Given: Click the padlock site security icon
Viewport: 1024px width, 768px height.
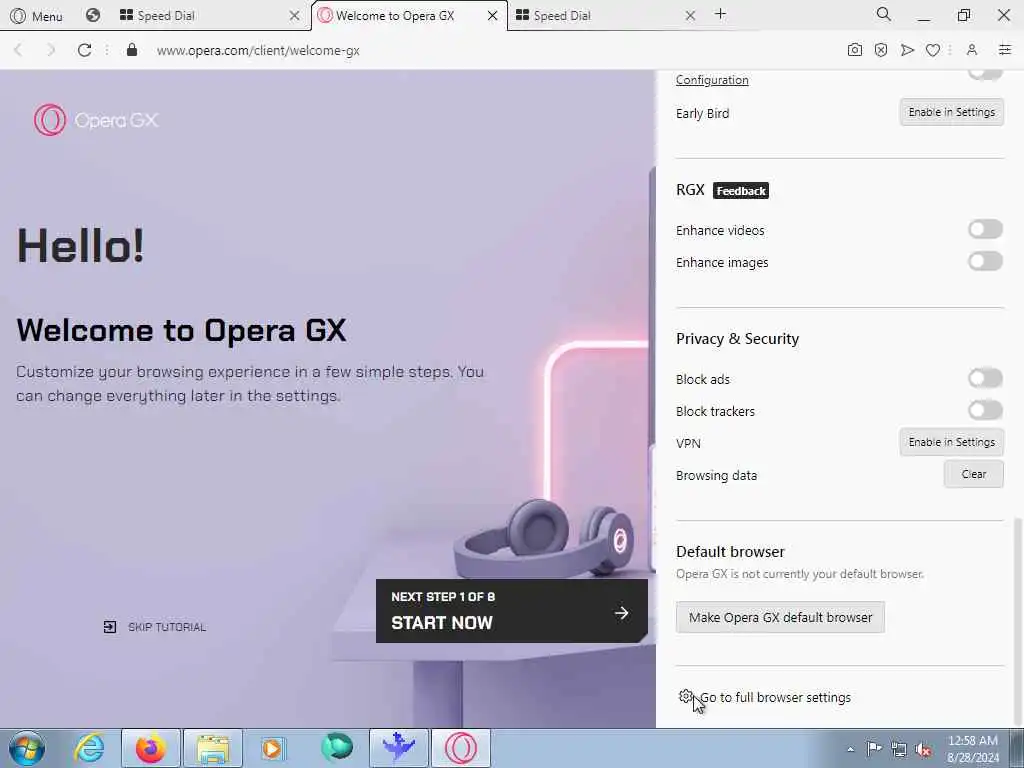Looking at the screenshot, I should tap(132, 50).
